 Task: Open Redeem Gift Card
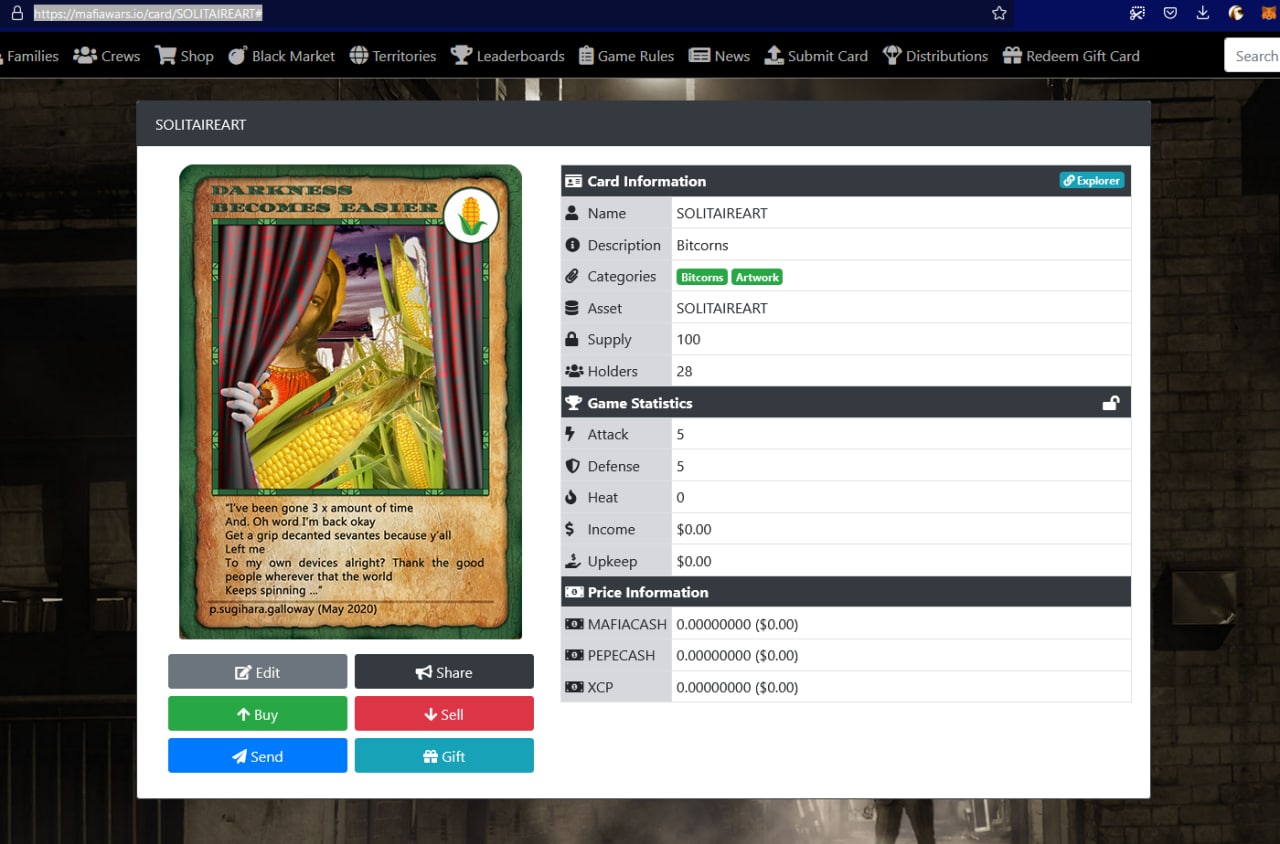pos(1071,56)
